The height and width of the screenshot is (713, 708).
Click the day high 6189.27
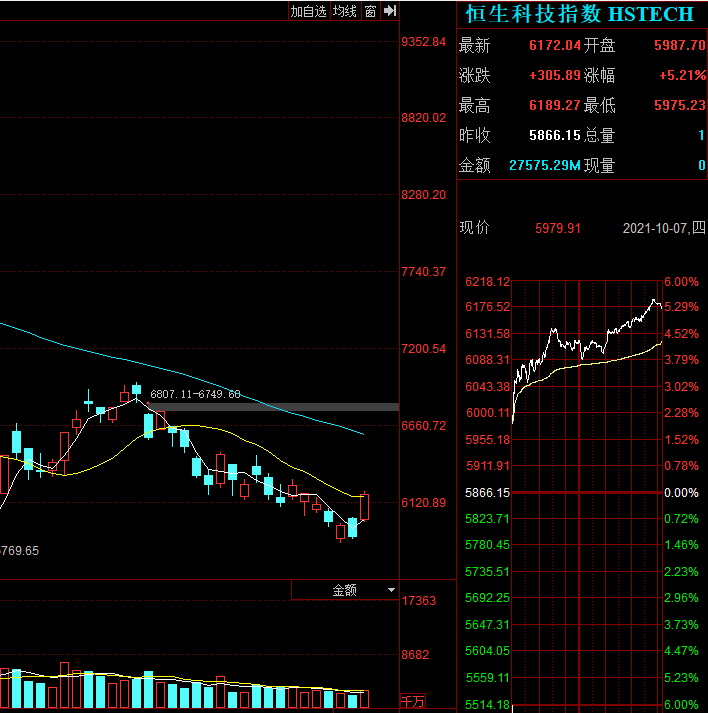click(x=555, y=105)
